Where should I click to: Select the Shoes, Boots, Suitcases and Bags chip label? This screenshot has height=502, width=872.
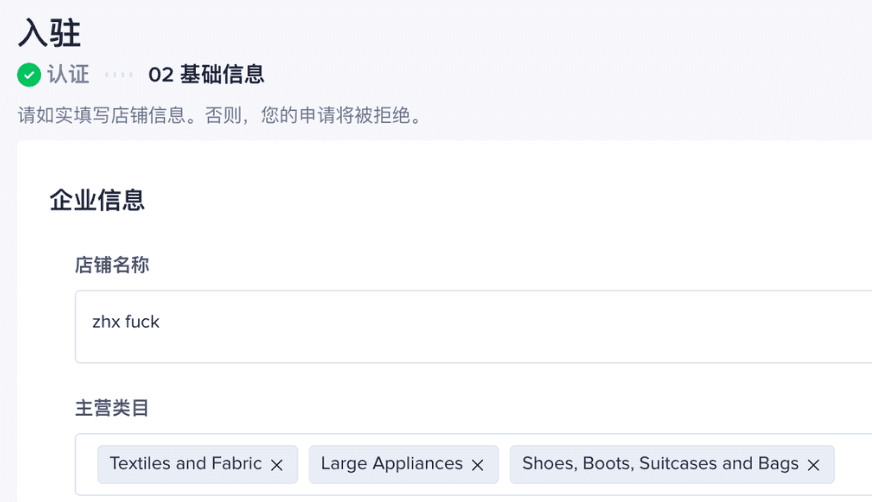(x=660, y=464)
